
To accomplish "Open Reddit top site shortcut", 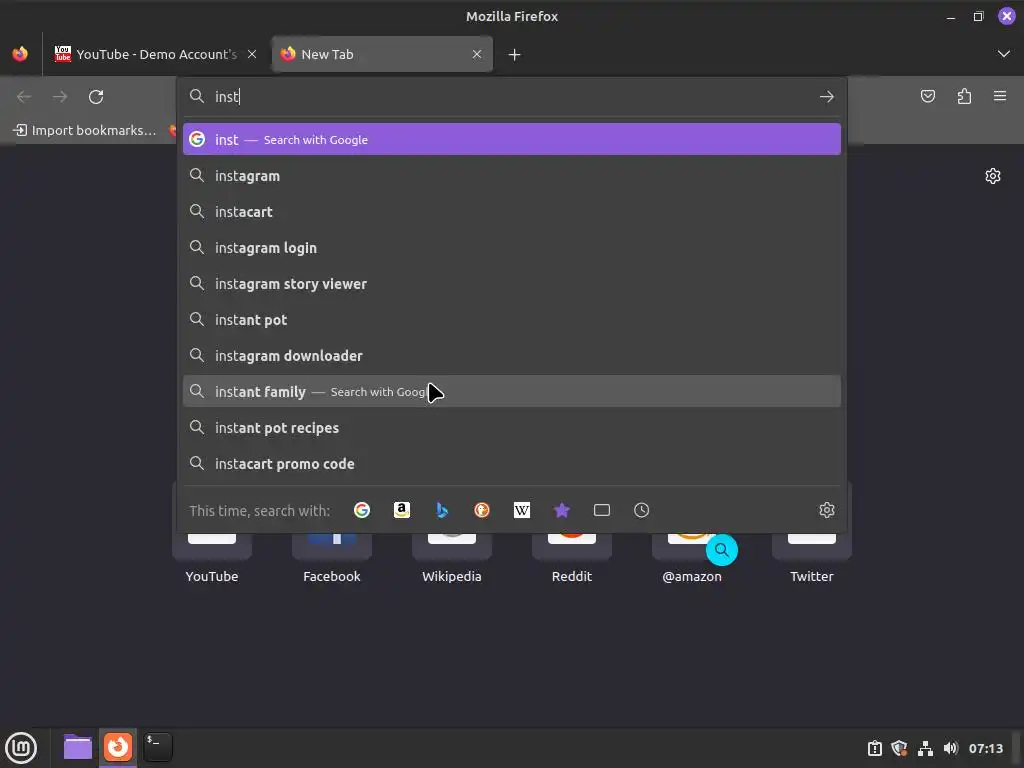I will click(x=572, y=558).
